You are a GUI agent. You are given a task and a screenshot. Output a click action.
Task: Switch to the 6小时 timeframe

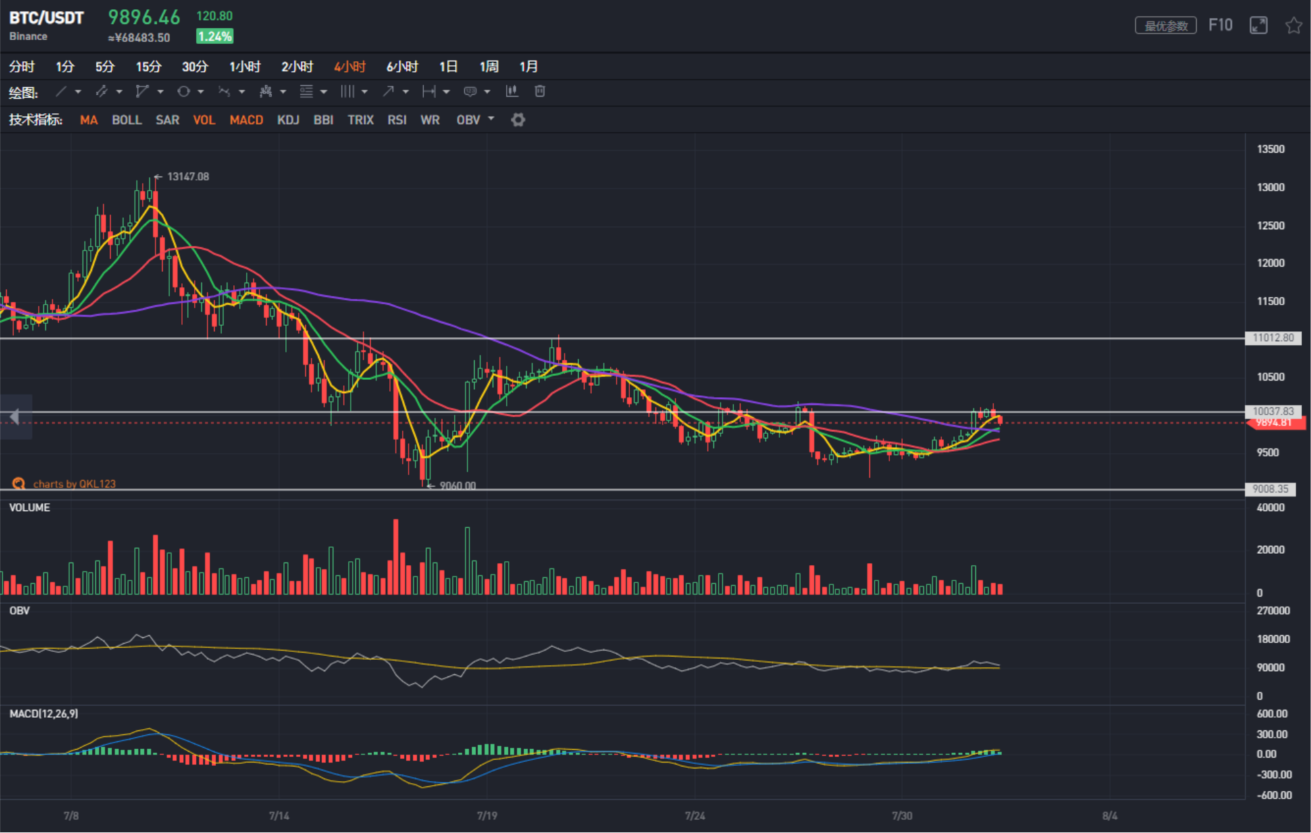click(x=402, y=67)
